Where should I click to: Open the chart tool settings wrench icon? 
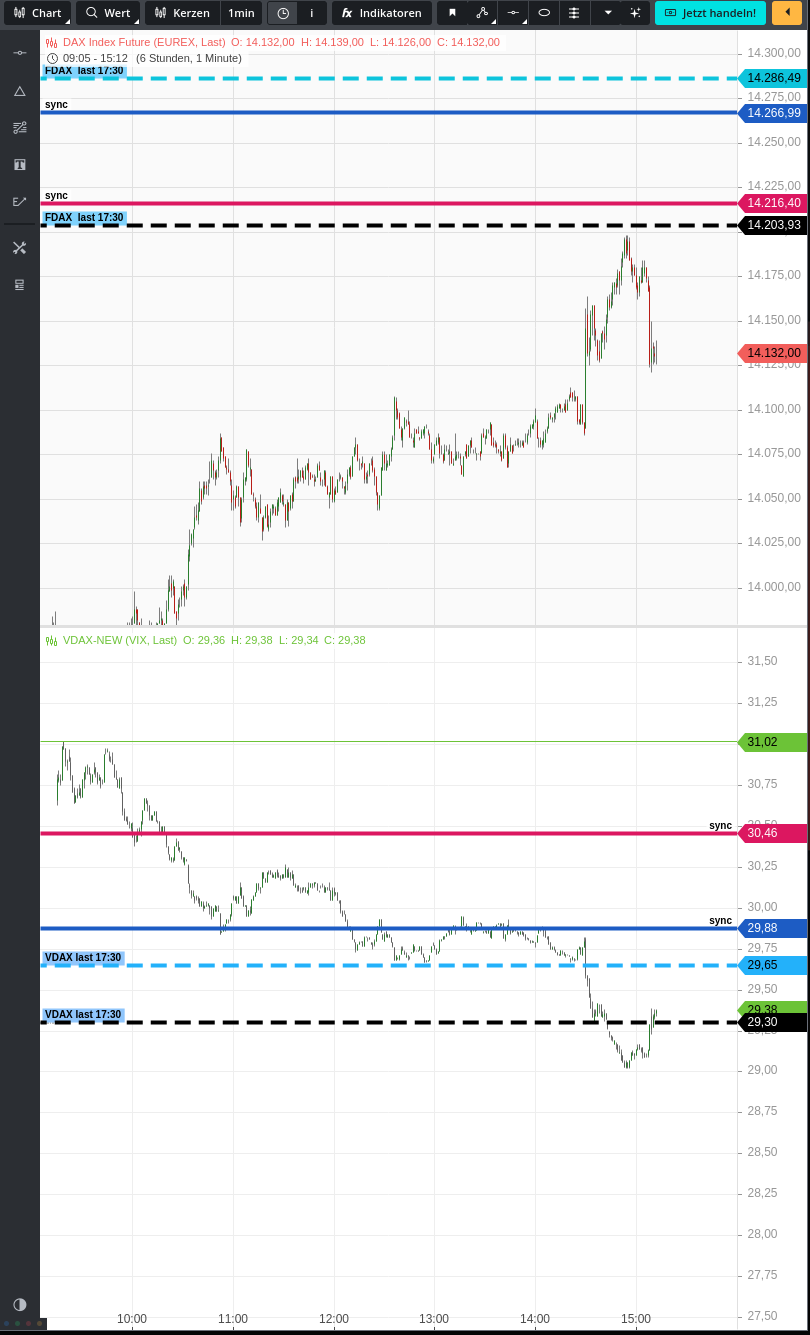[x=19, y=247]
